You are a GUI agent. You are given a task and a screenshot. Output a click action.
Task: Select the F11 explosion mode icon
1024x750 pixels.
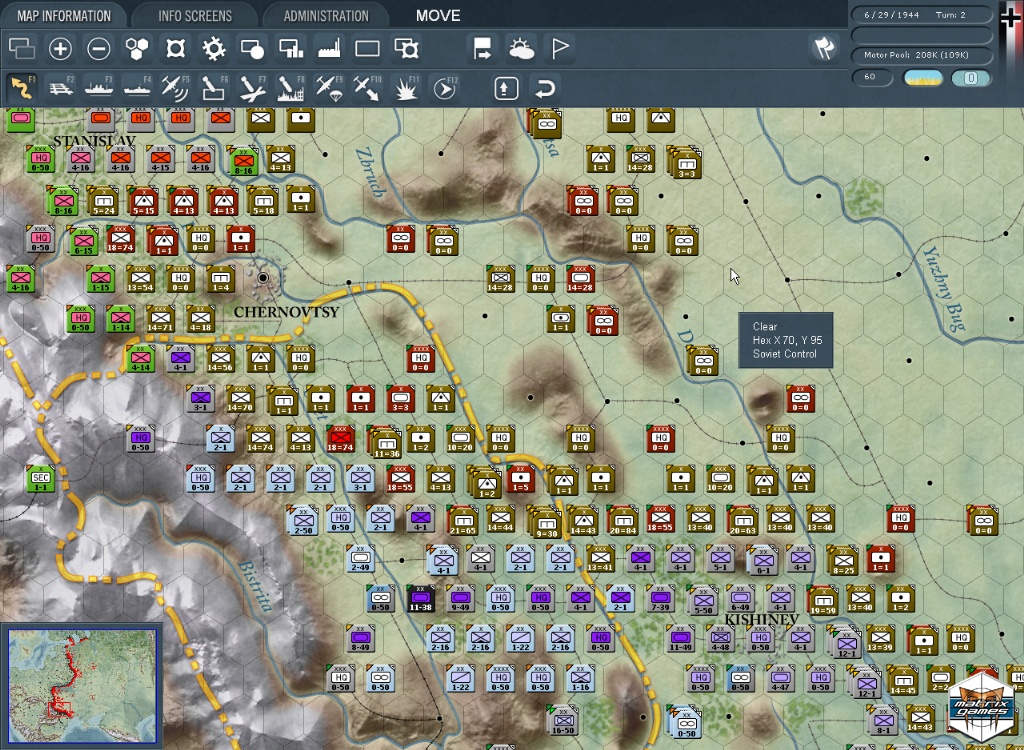pos(406,88)
